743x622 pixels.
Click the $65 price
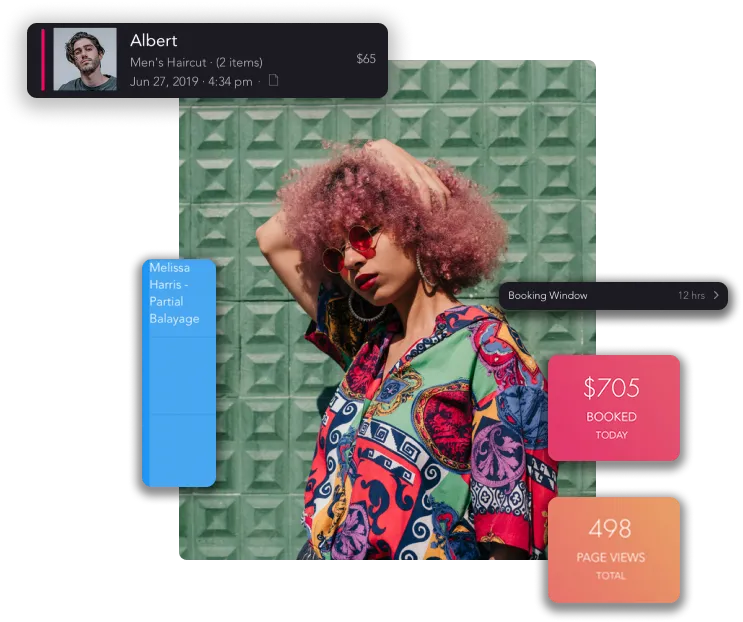click(366, 59)
